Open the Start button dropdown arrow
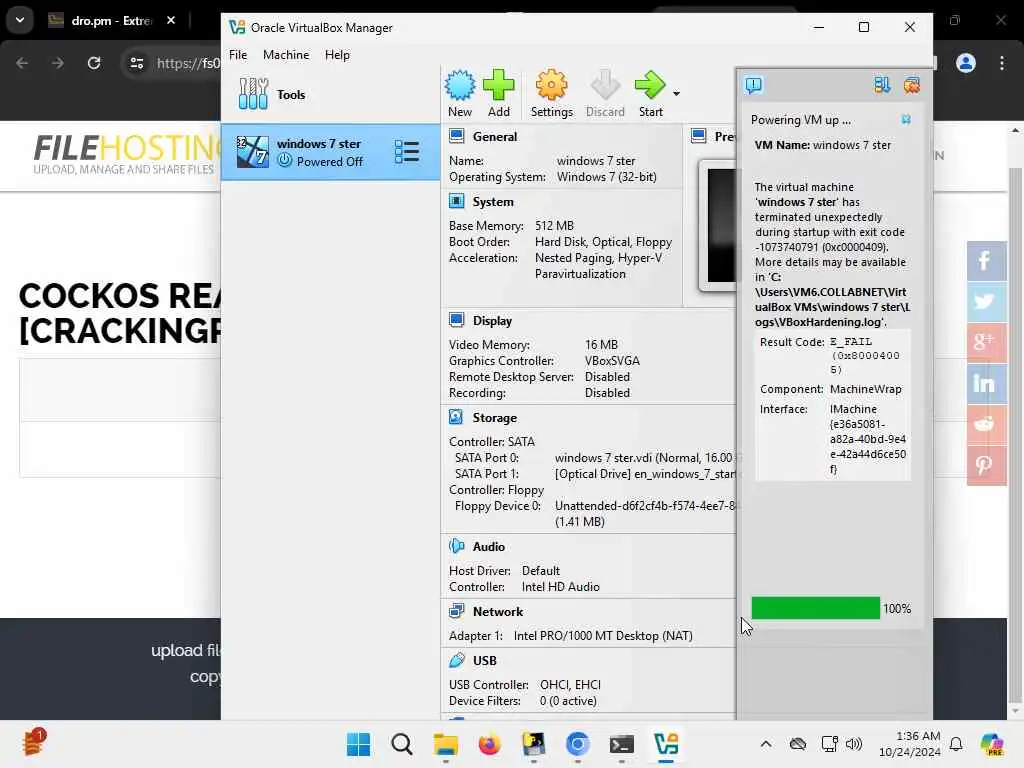Image resolution: width=1024 pixels, height=768 pixels. [x=677, y=94]
